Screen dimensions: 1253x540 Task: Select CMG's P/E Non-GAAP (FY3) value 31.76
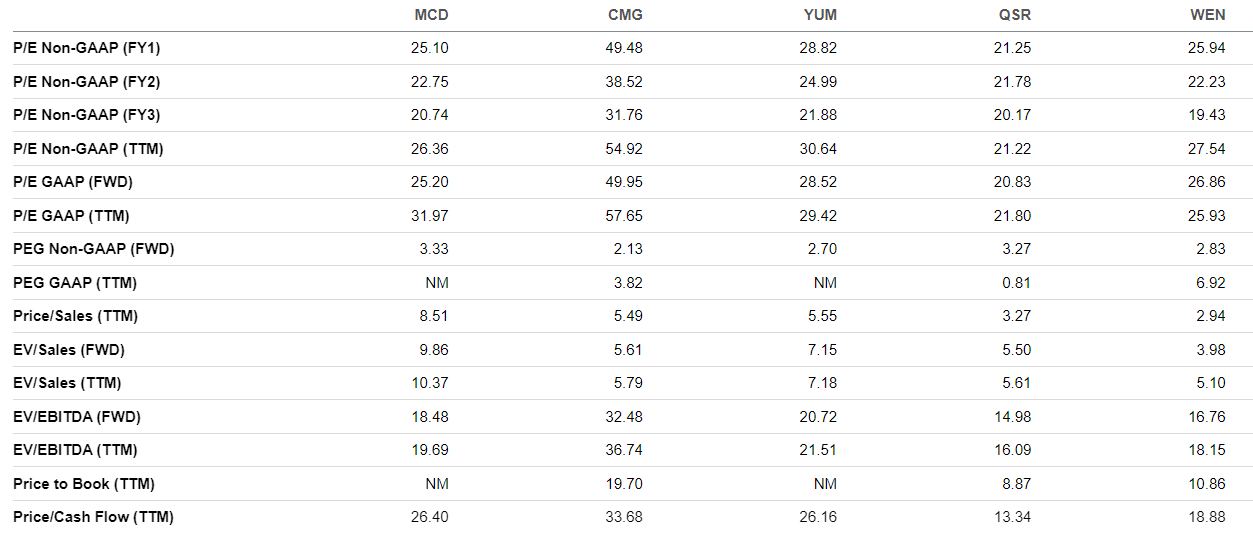click(x=625, y=115)
